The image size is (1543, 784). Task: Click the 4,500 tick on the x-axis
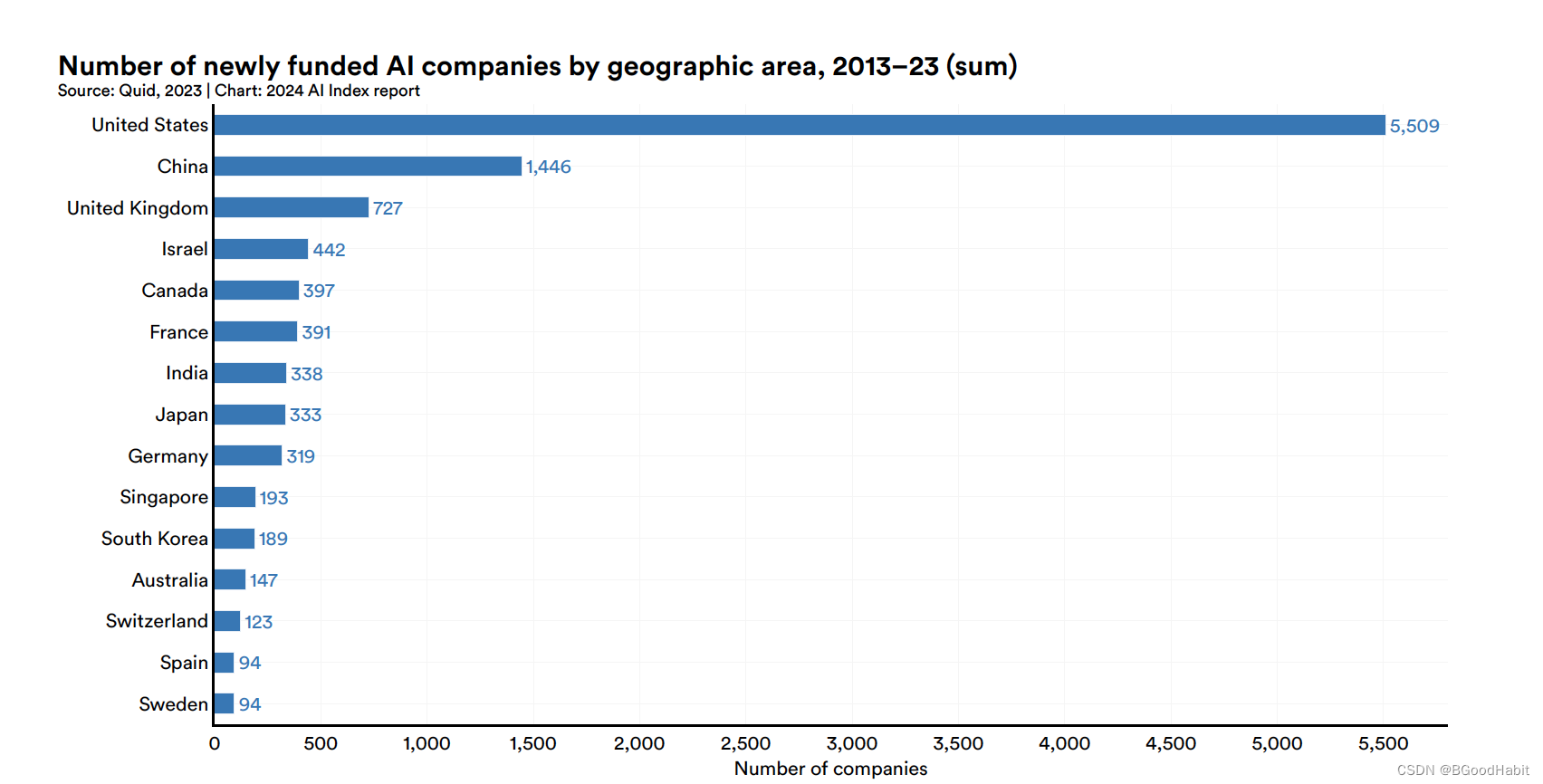(1171, 743)
